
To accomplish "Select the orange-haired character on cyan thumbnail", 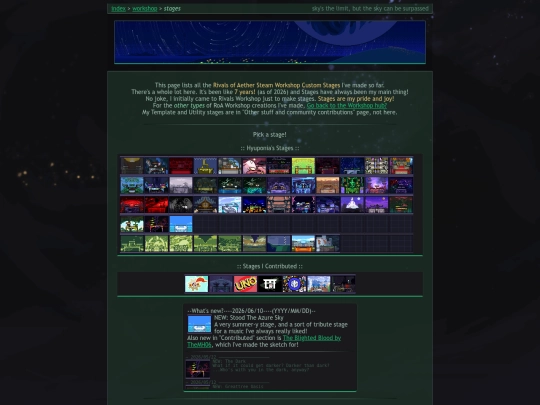I will [x=196, y=284].
